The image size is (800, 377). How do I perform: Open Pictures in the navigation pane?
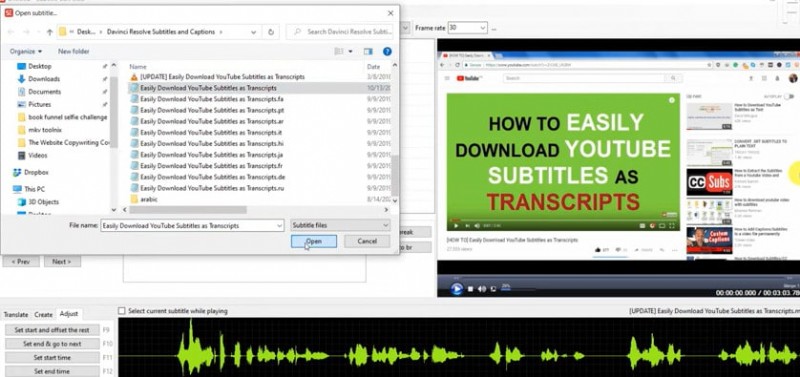pos(39,105)
